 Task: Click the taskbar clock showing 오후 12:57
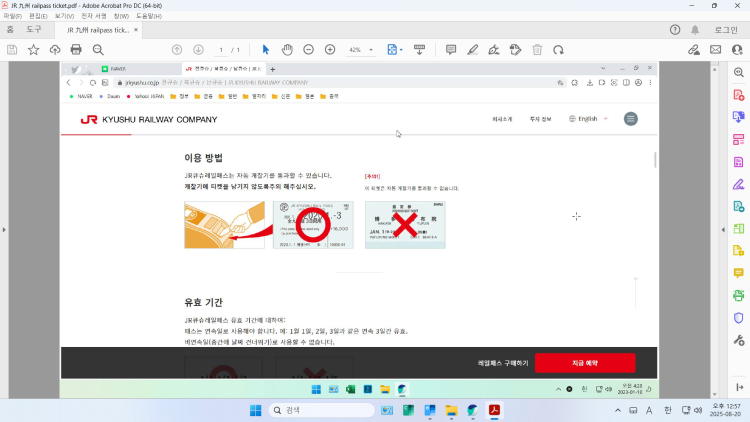727,410
